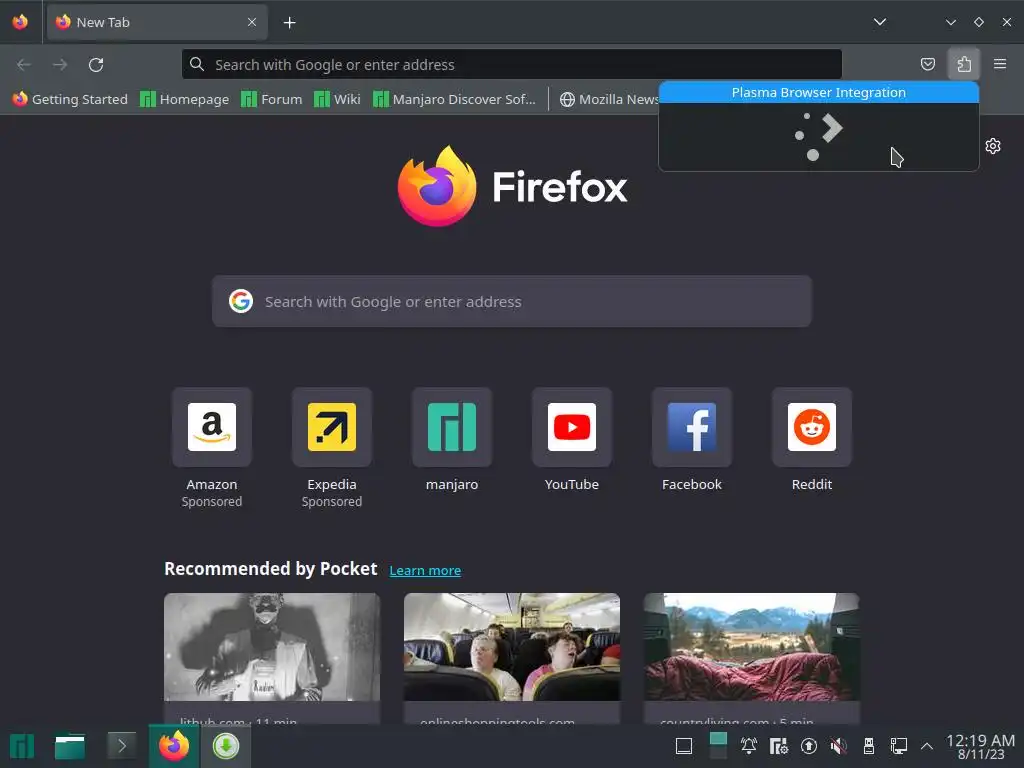Click the Google search box on page
The height and width of the screenshot is (768, 1024).
click(x=511, y=302)
